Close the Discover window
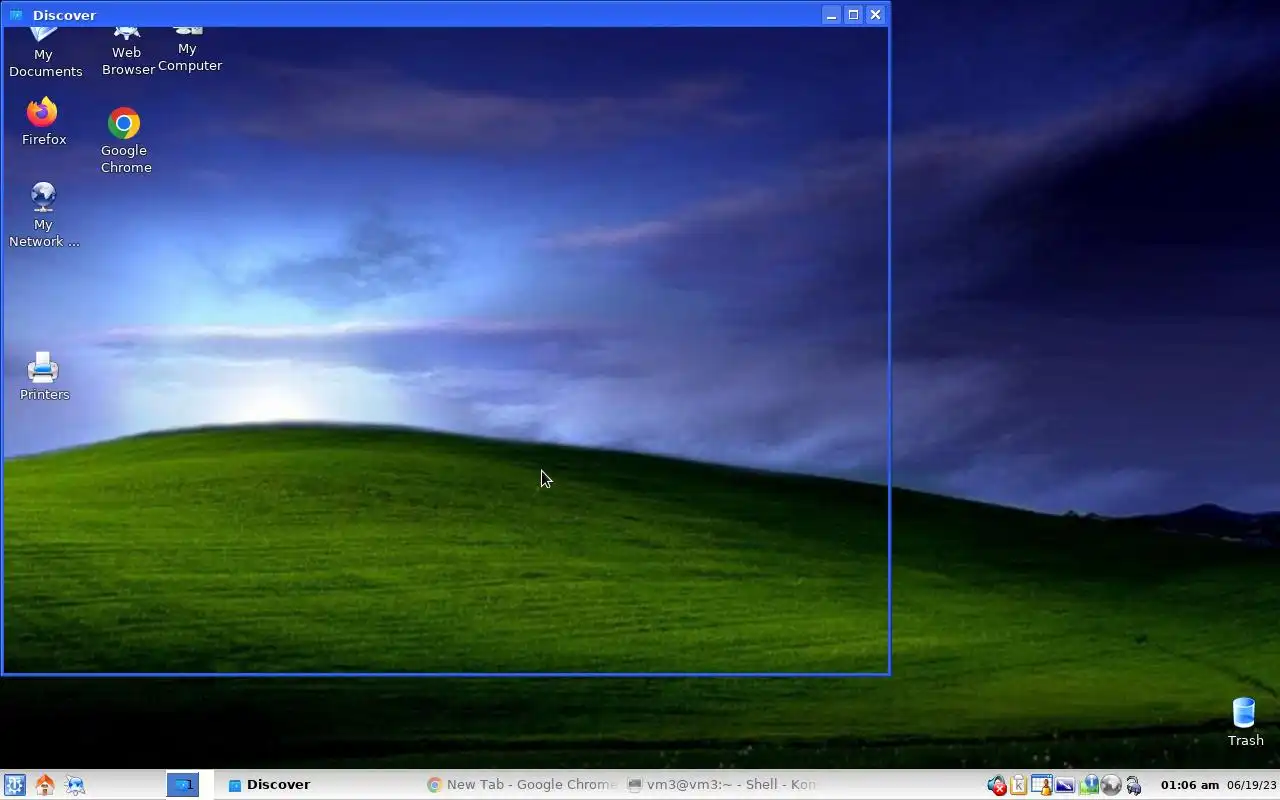This screenshot has width=1280, height=800. [x=875, y=15]
